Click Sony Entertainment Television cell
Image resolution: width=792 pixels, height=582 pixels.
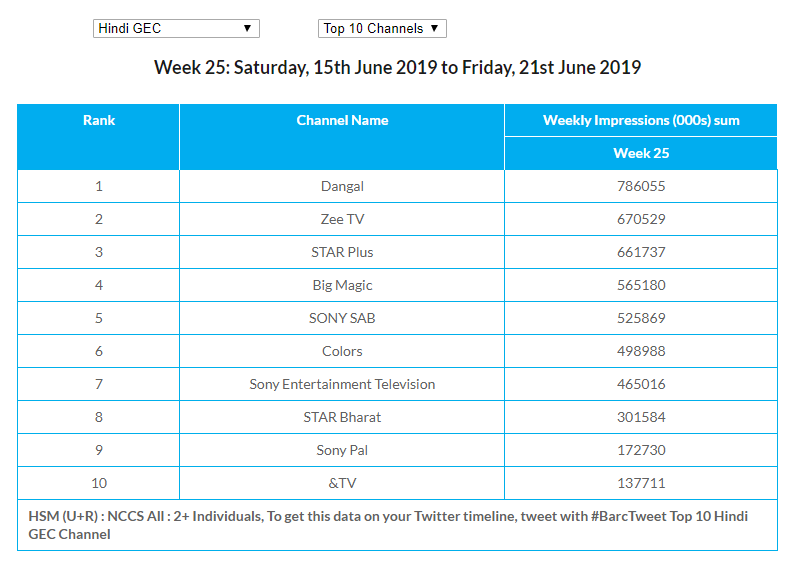[342, 384]
